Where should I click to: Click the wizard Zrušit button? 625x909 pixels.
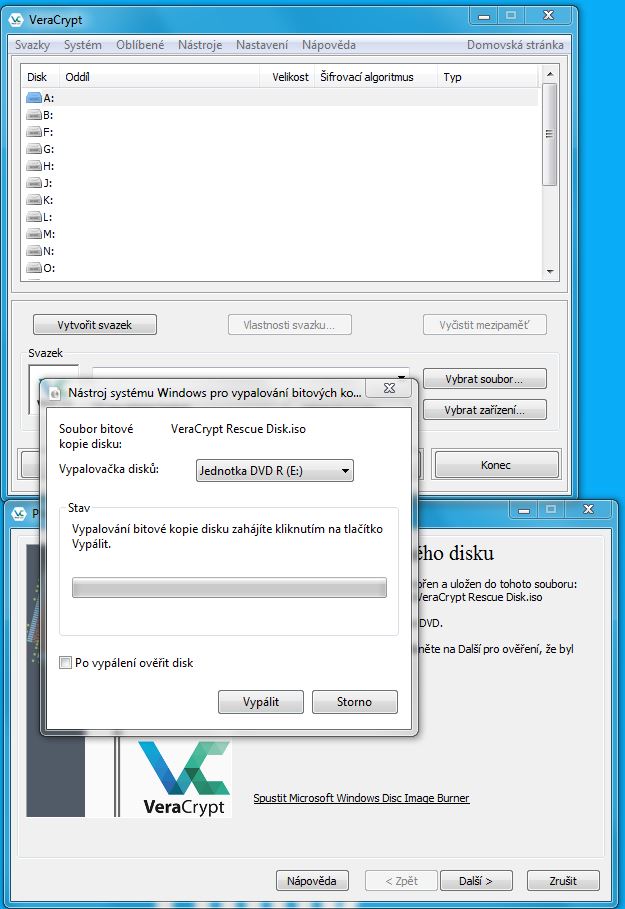(563, 881)
